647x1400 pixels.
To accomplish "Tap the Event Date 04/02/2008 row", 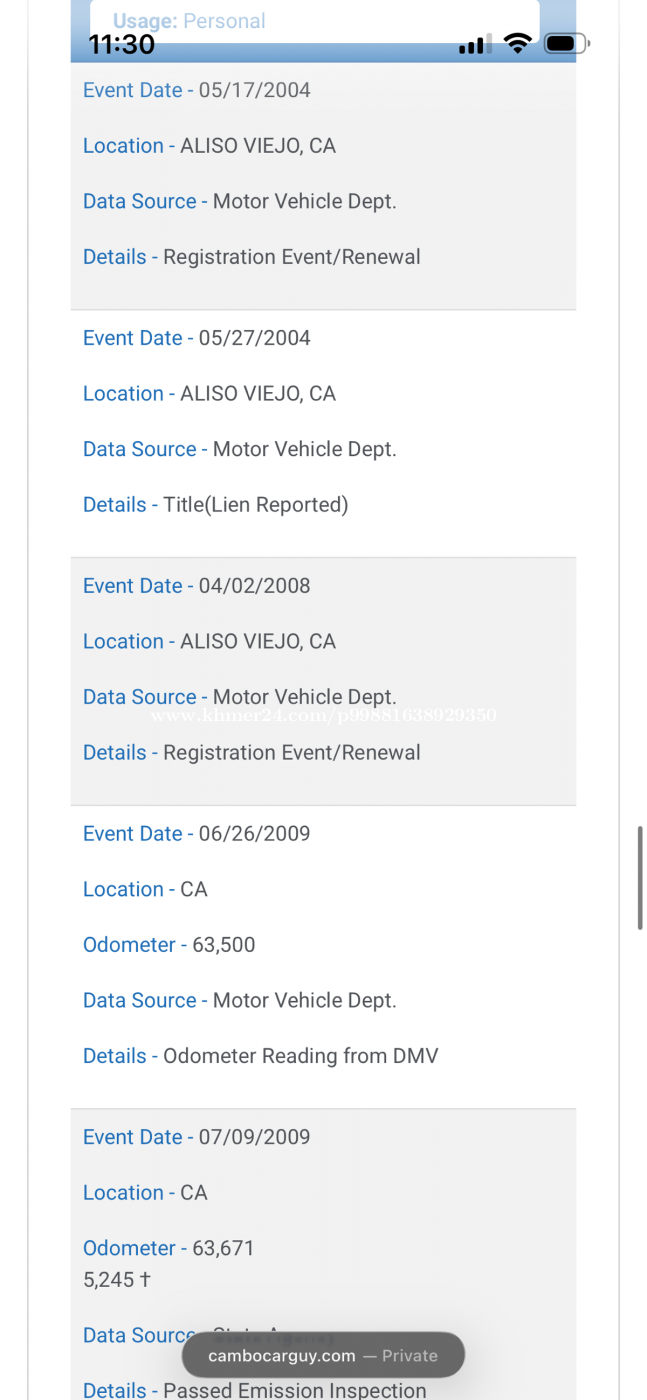I will [x=196, y=586].
